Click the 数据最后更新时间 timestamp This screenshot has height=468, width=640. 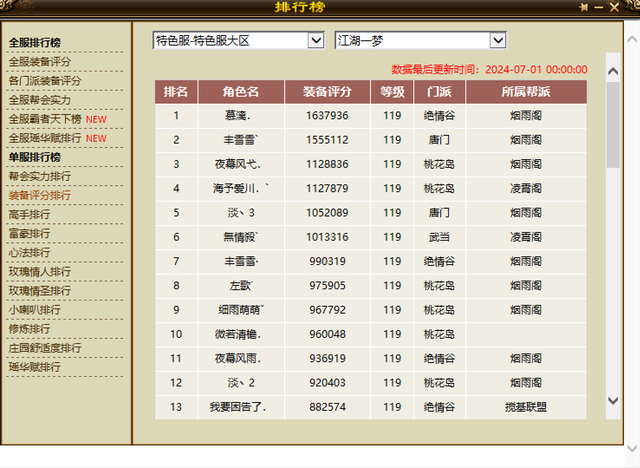[489, 69]
